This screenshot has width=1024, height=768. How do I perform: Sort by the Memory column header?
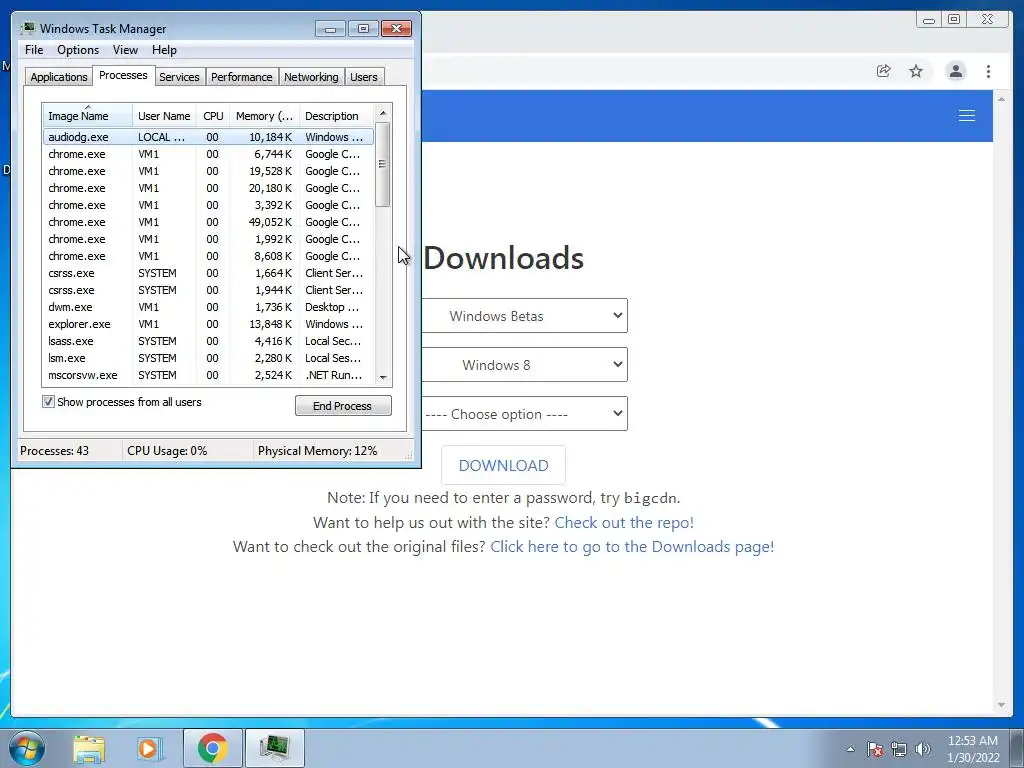click(x=264, y=116)
